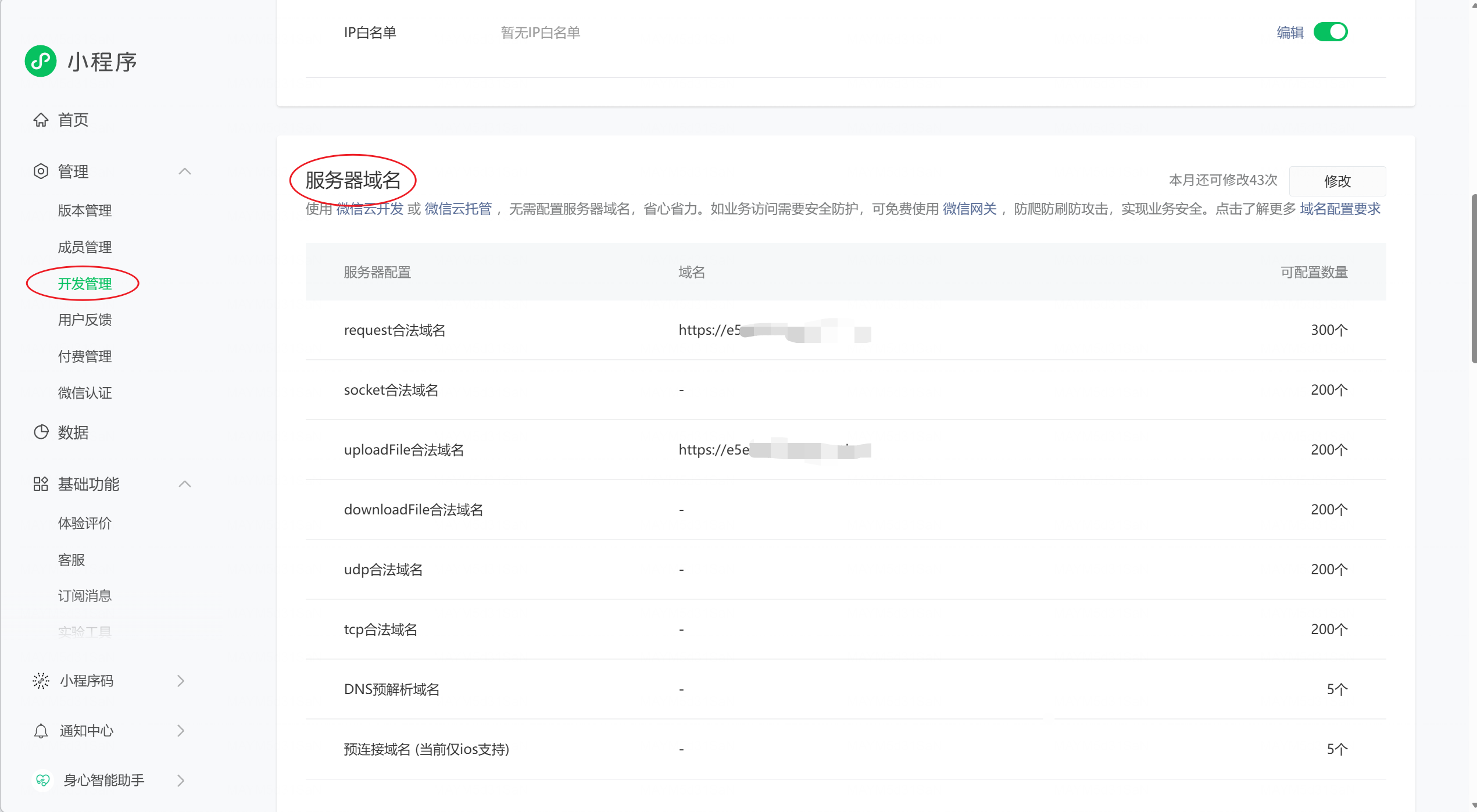Click the home icon beside 首页

[x=41, y=120]
